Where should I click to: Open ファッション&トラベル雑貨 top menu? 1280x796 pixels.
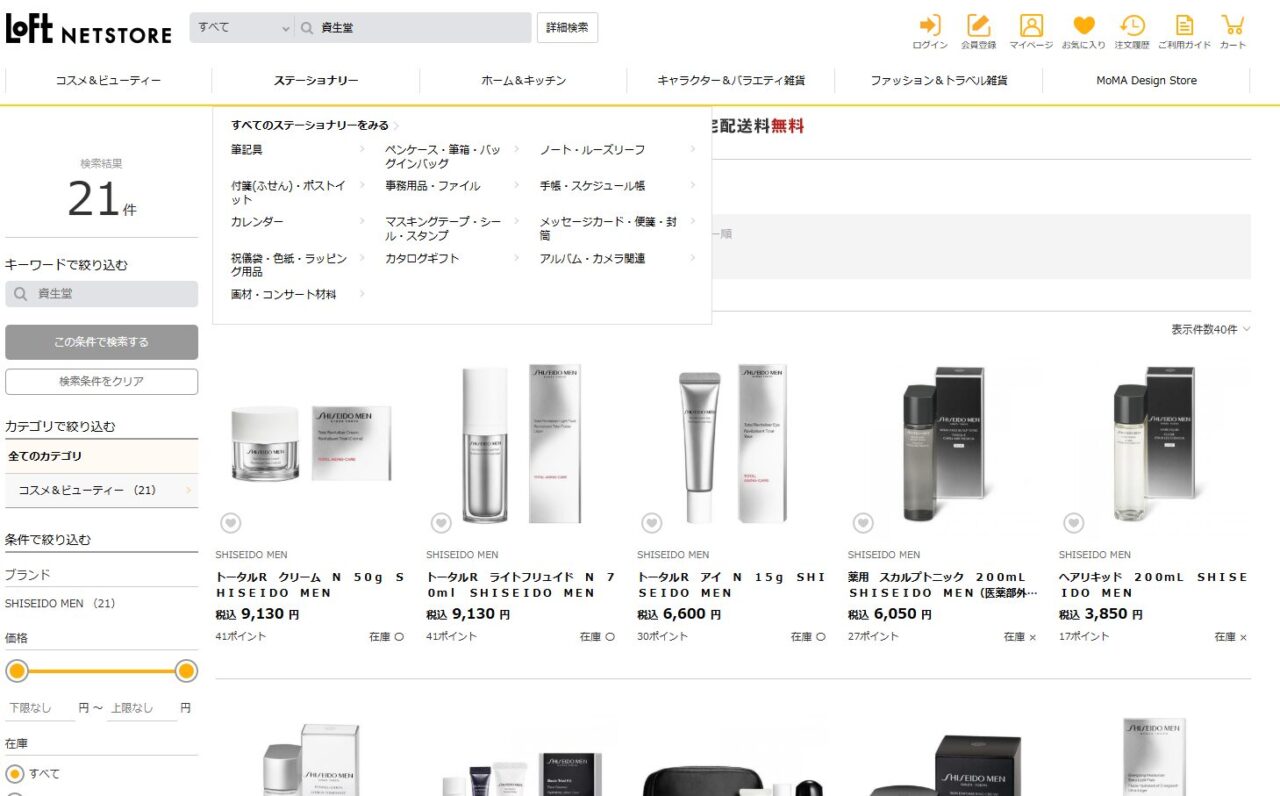pos(939,81)
